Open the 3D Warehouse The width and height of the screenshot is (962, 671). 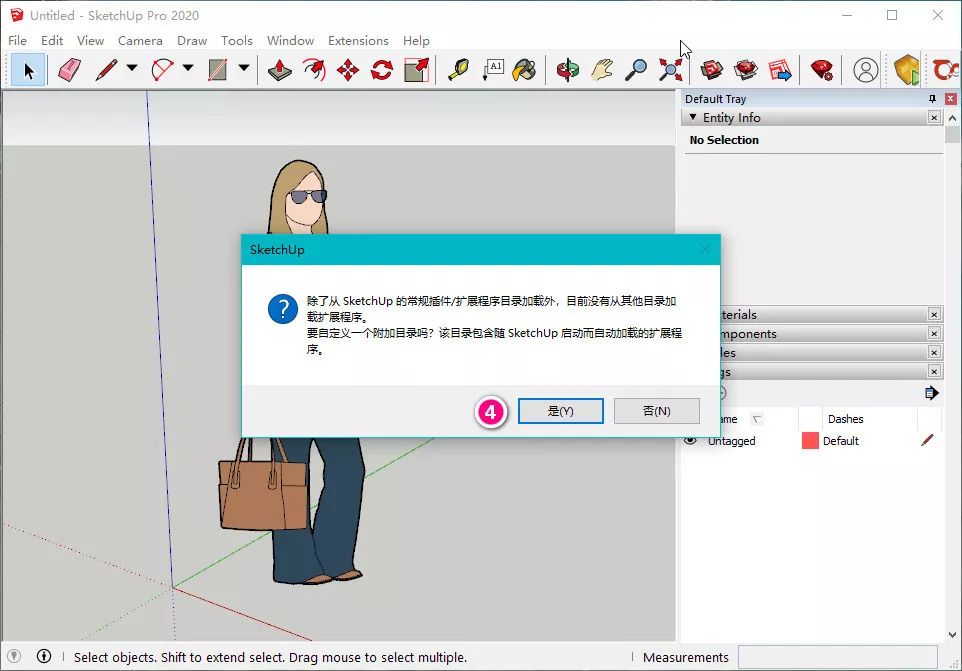coord(712,70)
